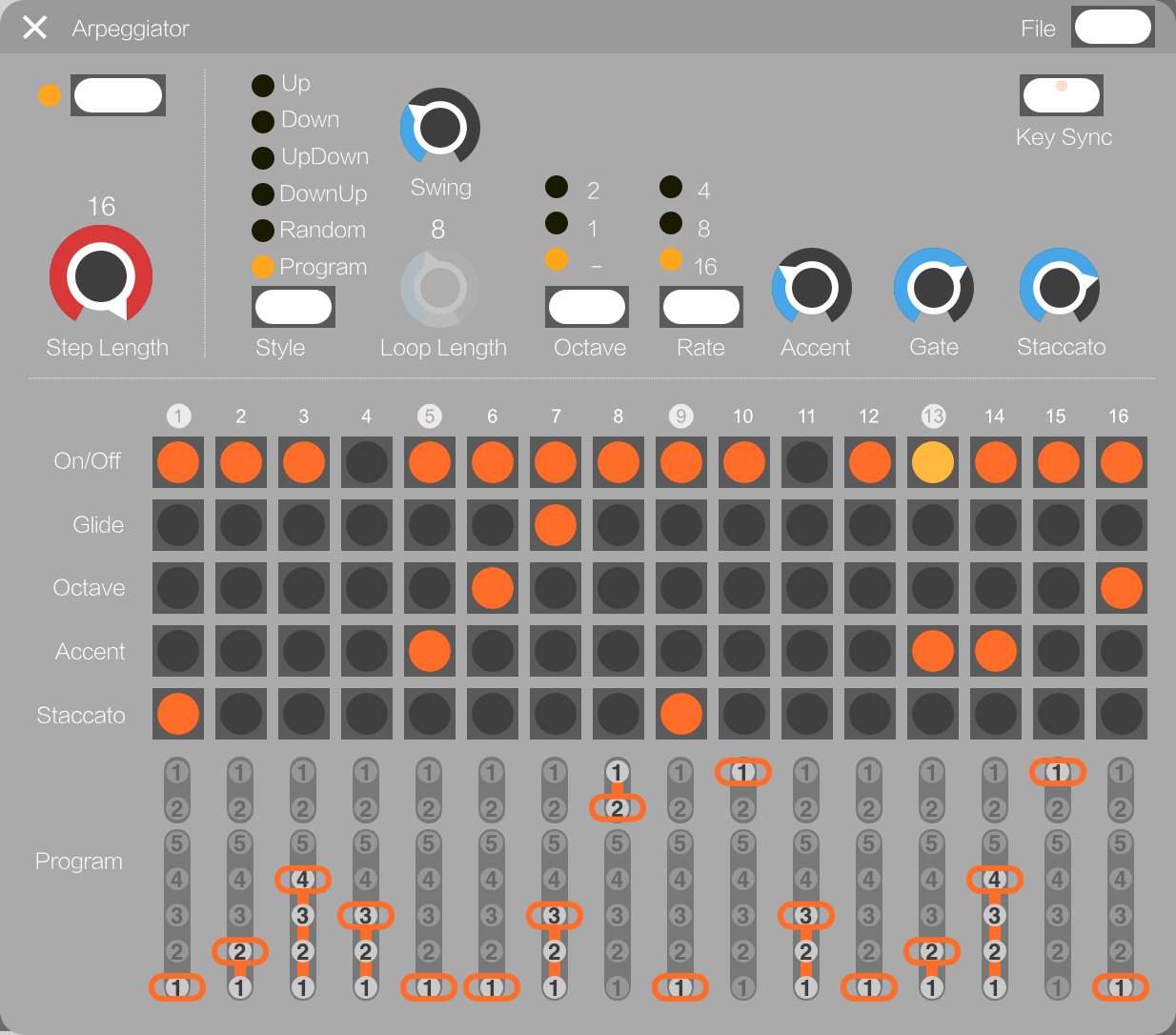1176x1035 pixels.
Task: Choose the UpDown style option
Action: (264, 157)
